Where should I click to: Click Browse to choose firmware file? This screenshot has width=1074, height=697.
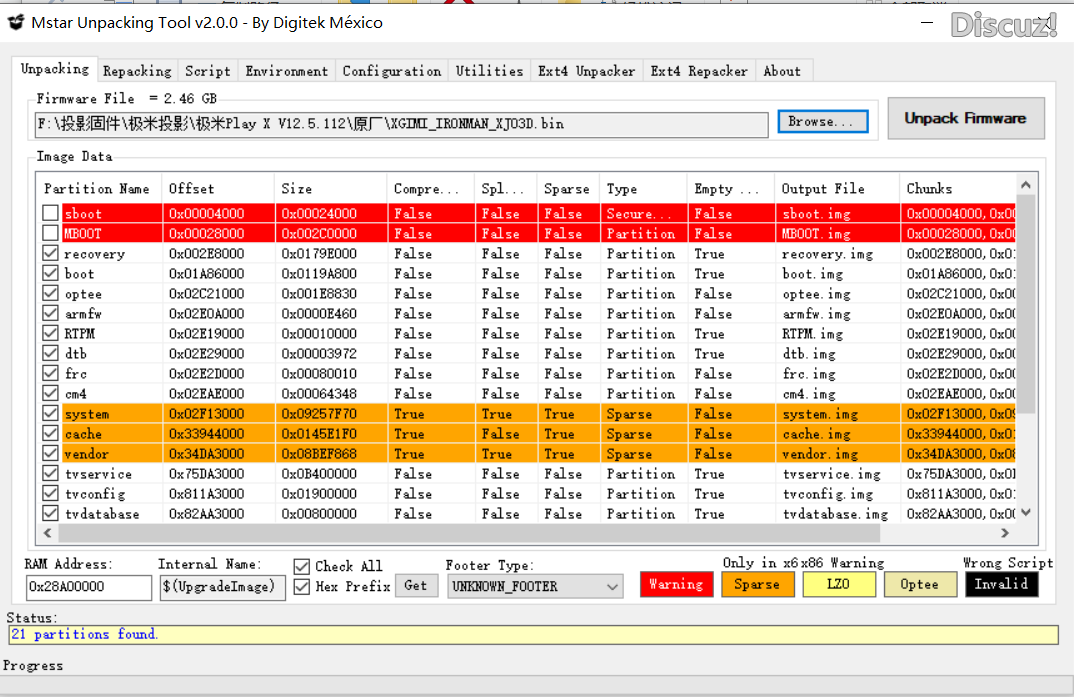822,122
